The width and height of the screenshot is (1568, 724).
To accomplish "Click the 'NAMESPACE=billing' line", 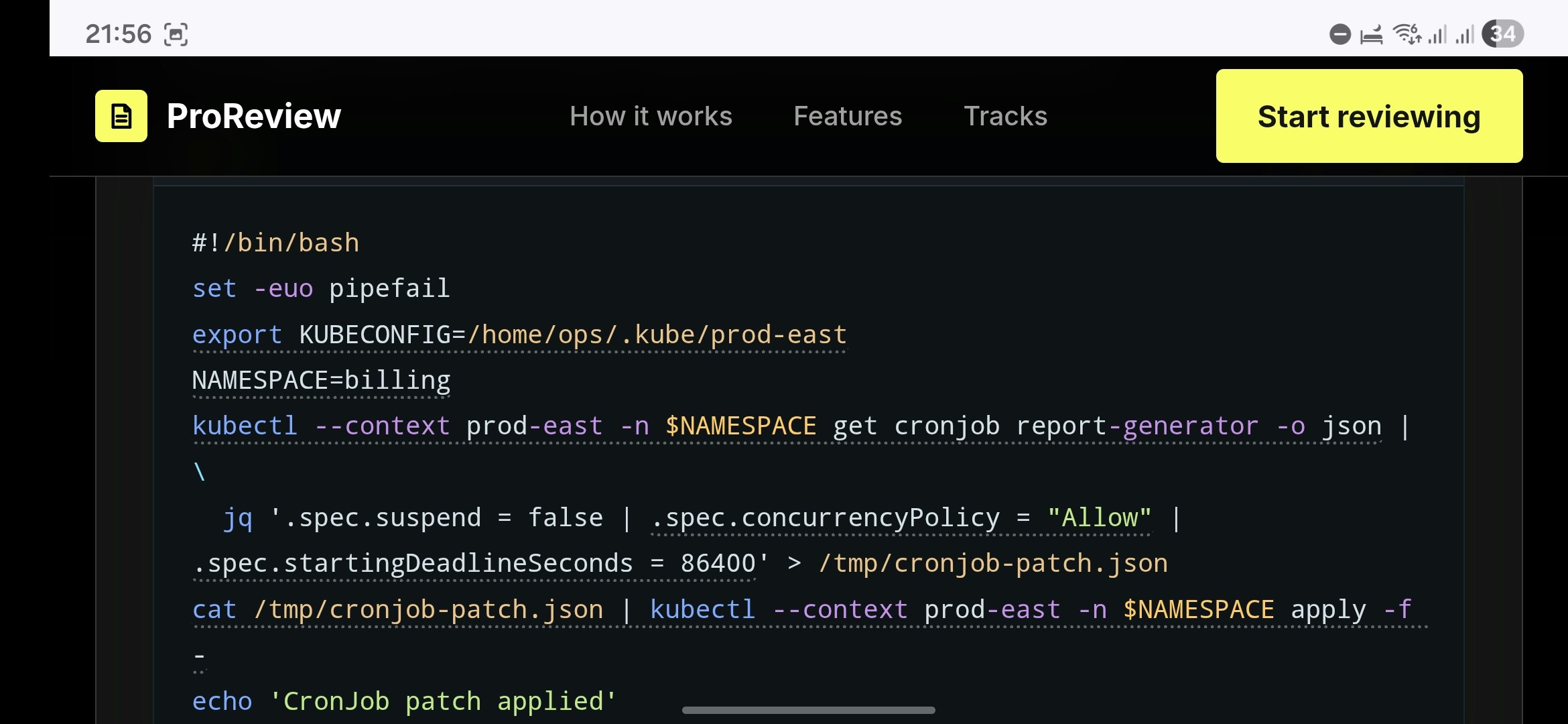I will pos(321,380).
